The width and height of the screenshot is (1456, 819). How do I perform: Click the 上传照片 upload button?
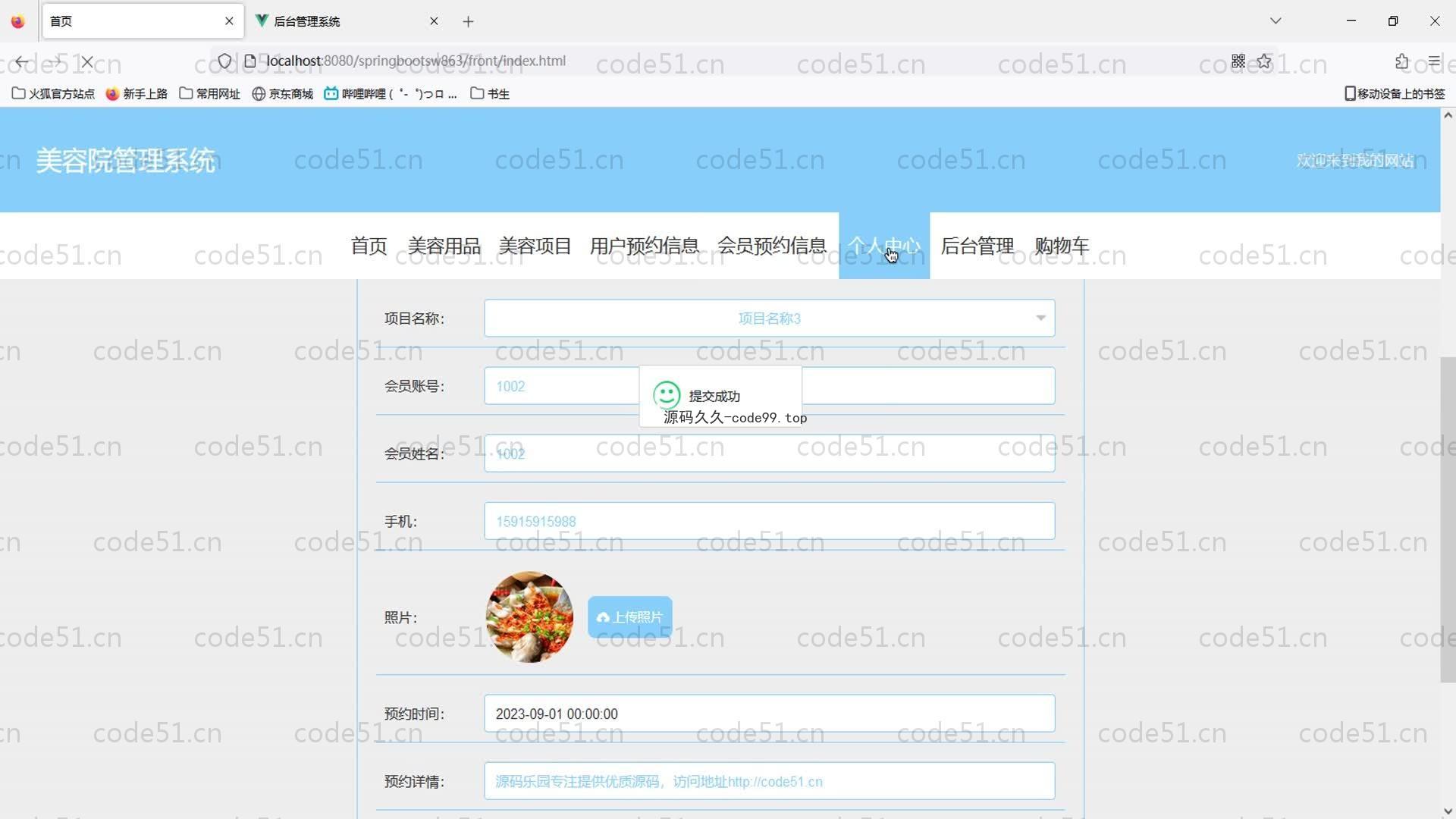click(x=629, y=617)
